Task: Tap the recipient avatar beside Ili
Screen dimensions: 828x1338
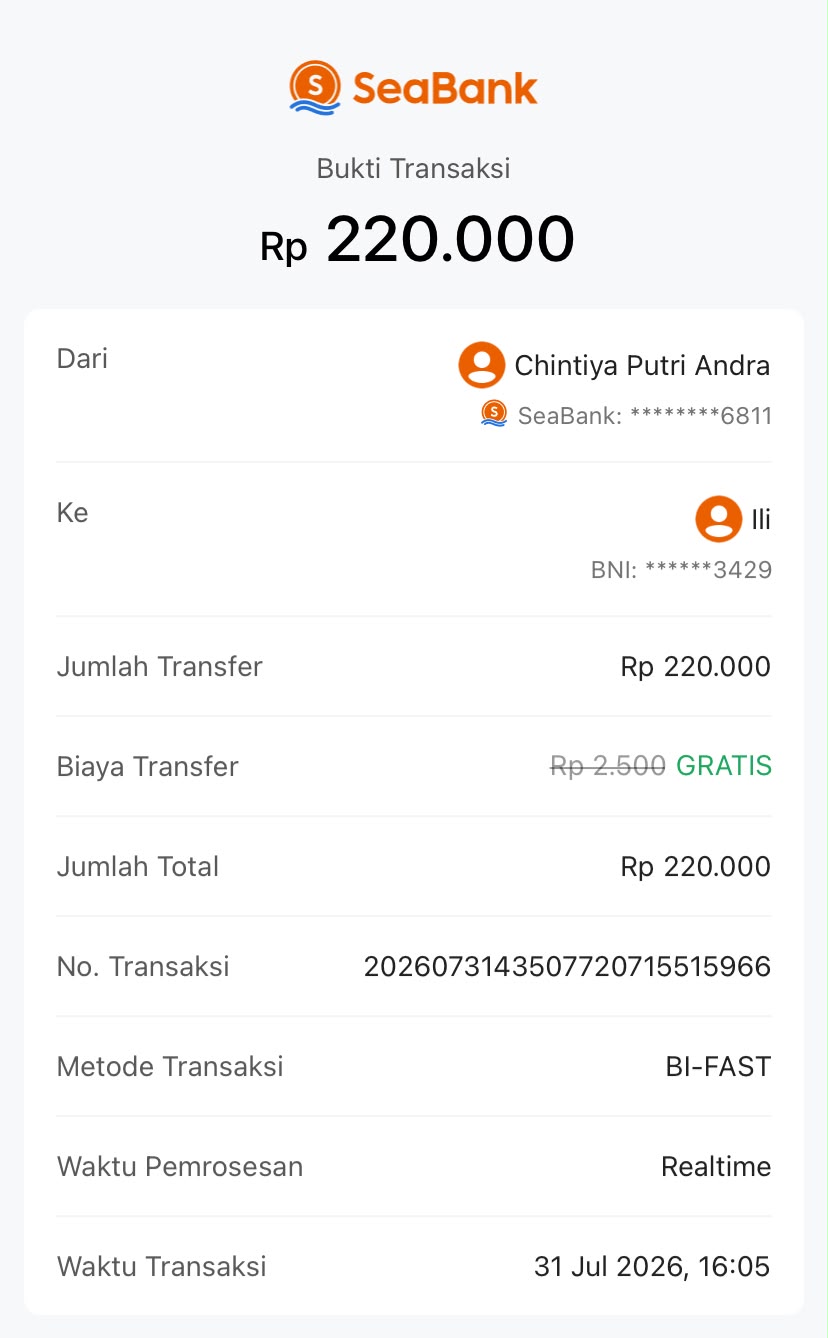Action: (719, 519)
